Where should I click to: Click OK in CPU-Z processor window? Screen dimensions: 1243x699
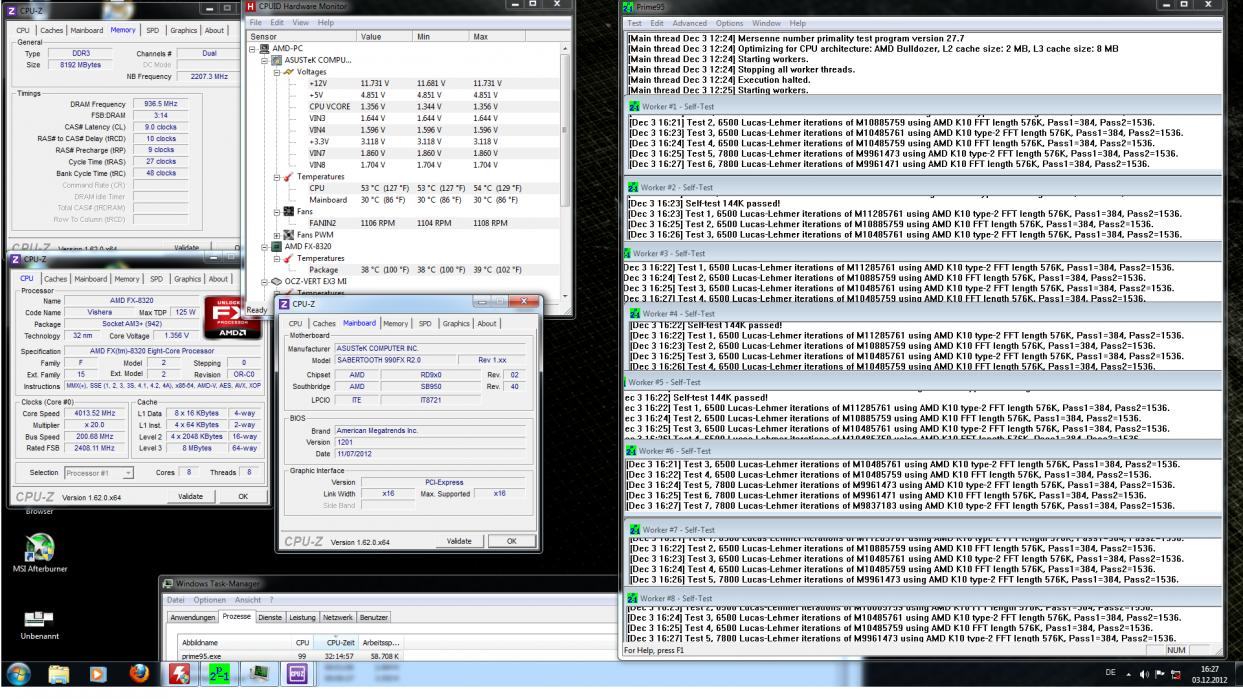(x=241, y=496)
